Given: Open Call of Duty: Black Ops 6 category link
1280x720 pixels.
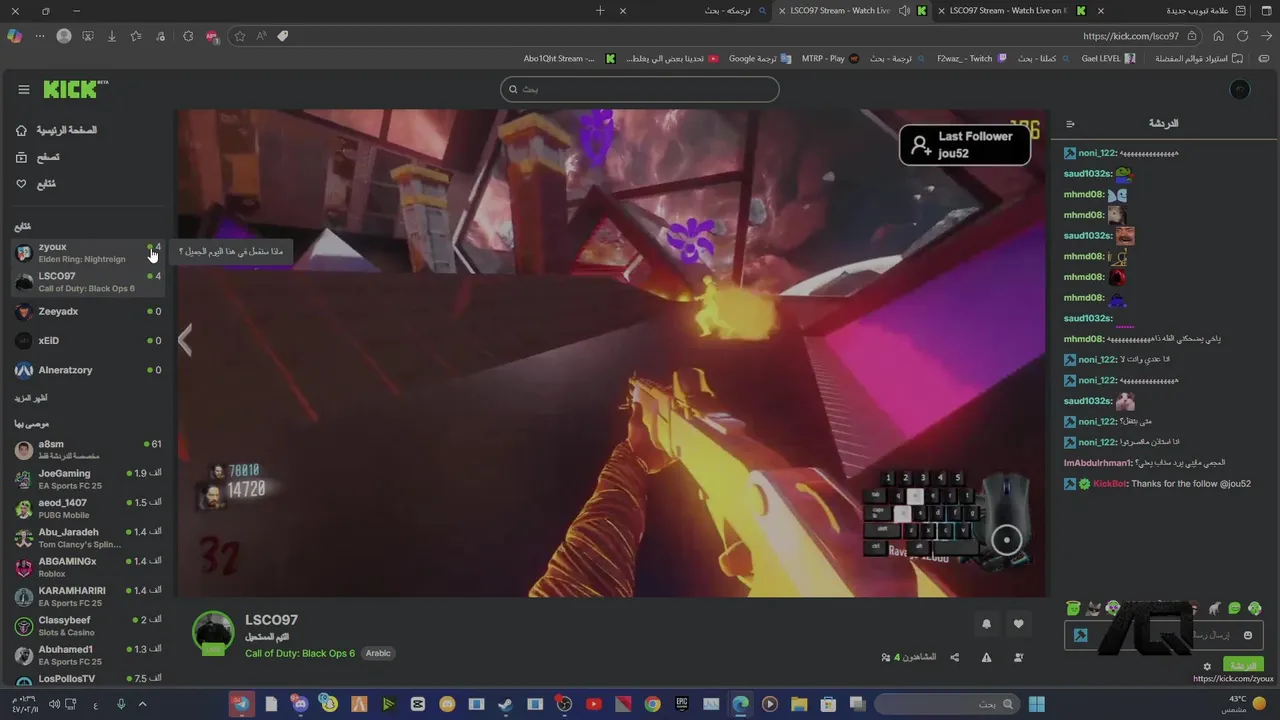Looking at the screenshot, I should click(x=300, y=653).
